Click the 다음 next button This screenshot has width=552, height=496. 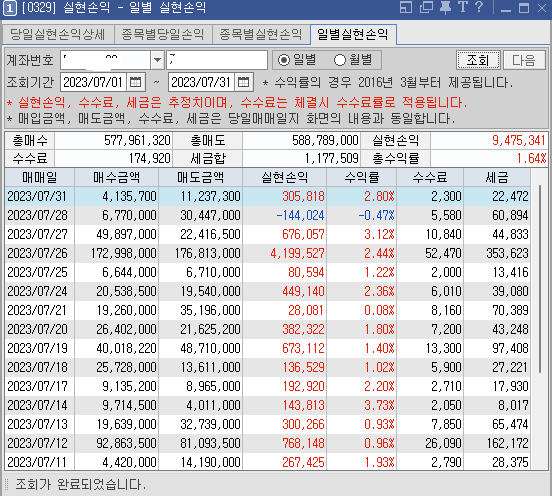[x=524, y=60]
